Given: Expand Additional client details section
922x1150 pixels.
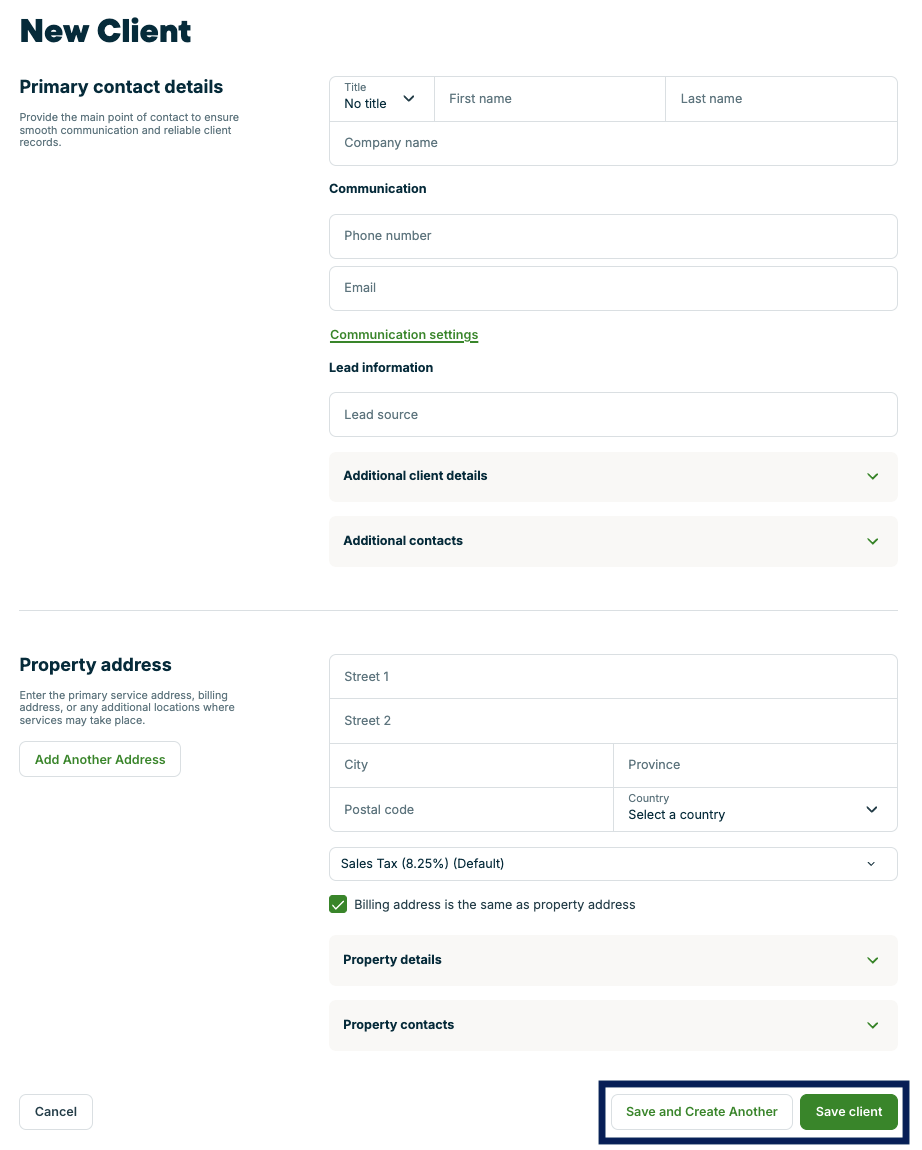Looking at the screenshot, I should pyautogui.click(x=612, y=476).
